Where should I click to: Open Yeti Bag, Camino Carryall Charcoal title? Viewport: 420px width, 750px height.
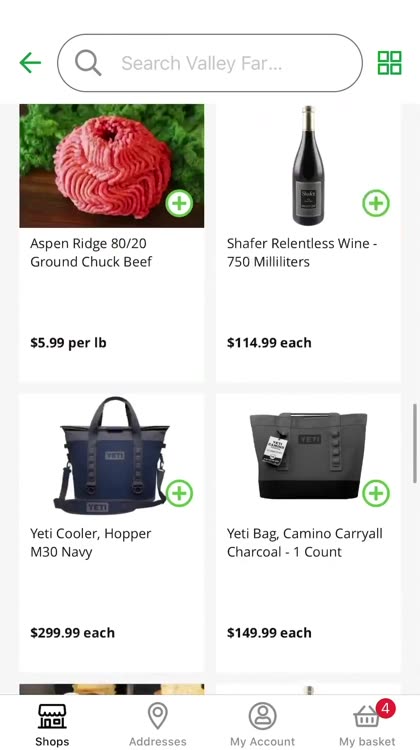(x=305, y=542)
